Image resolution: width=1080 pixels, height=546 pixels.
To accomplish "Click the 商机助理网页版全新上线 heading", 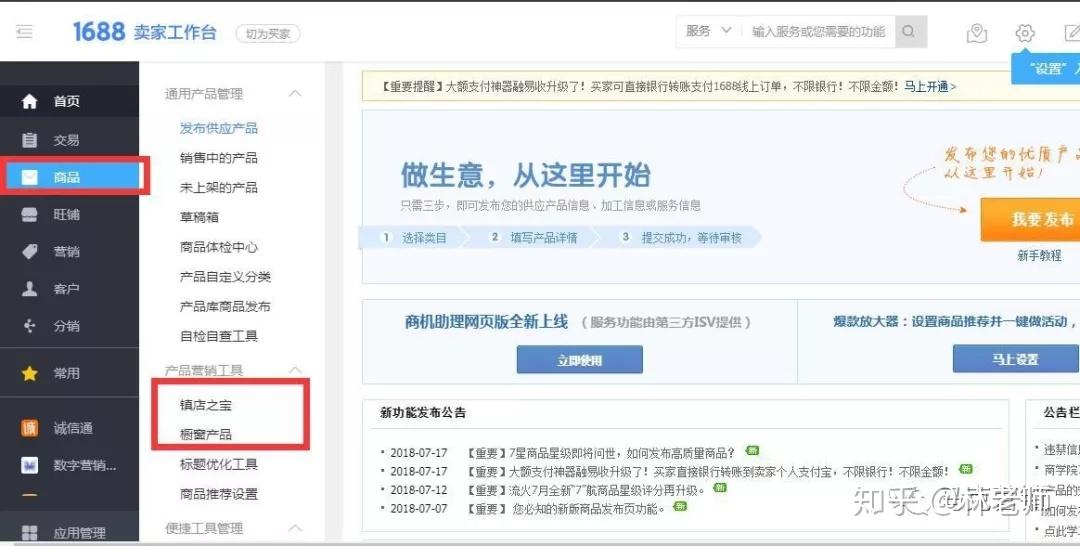I will (486, 322).
